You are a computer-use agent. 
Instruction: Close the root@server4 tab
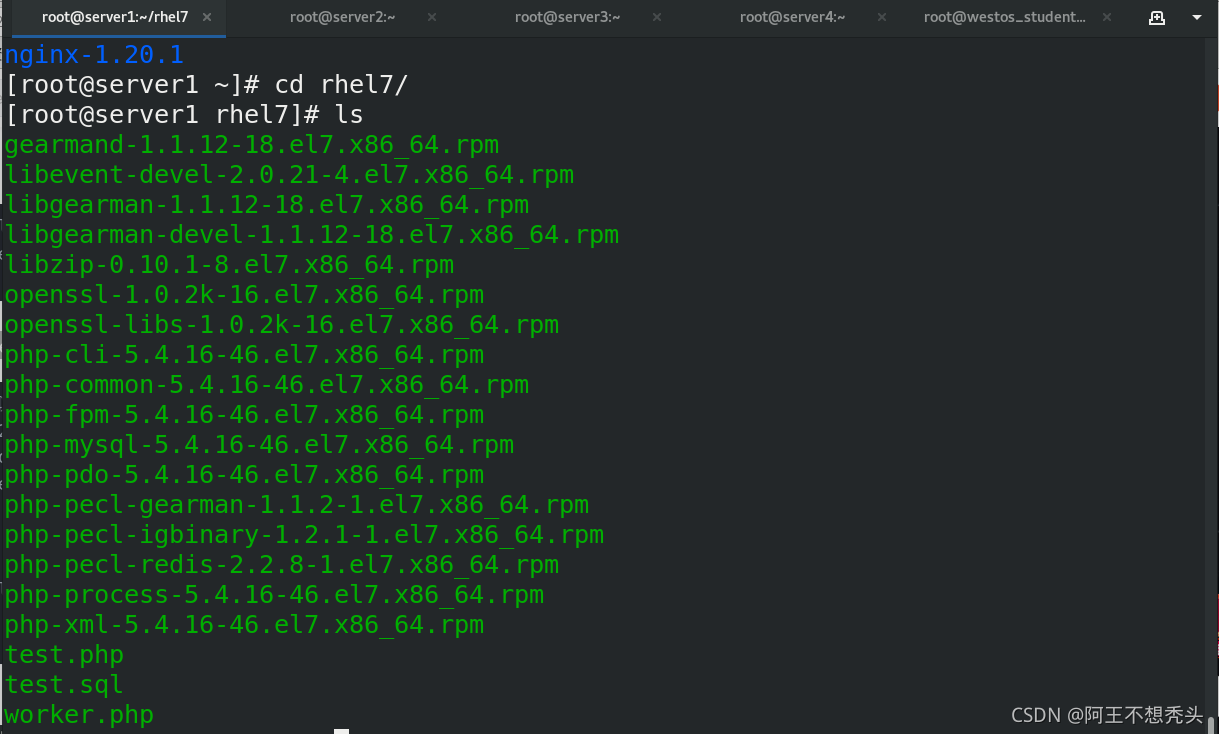[x=881, y=17]
